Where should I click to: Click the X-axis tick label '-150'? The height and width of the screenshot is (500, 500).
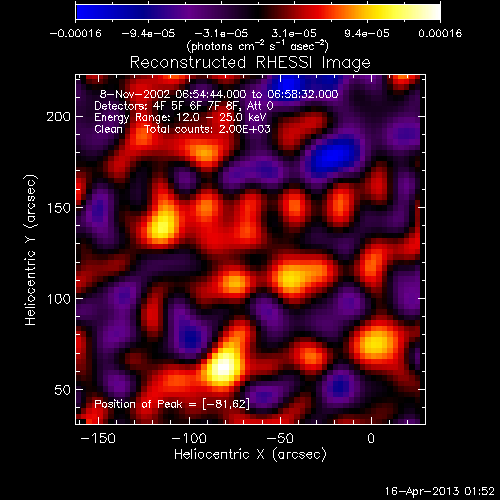pyautogui.click(x=98, y=438)
